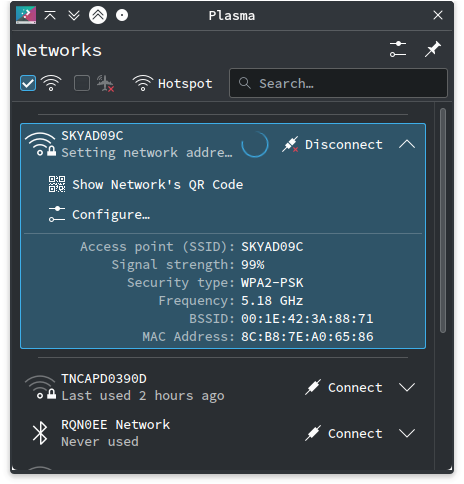Image resolution: width=464 pixels, height=484 pixels.
Task: Click the keep-above arrow icon in title bar
Action: (50, 15)
